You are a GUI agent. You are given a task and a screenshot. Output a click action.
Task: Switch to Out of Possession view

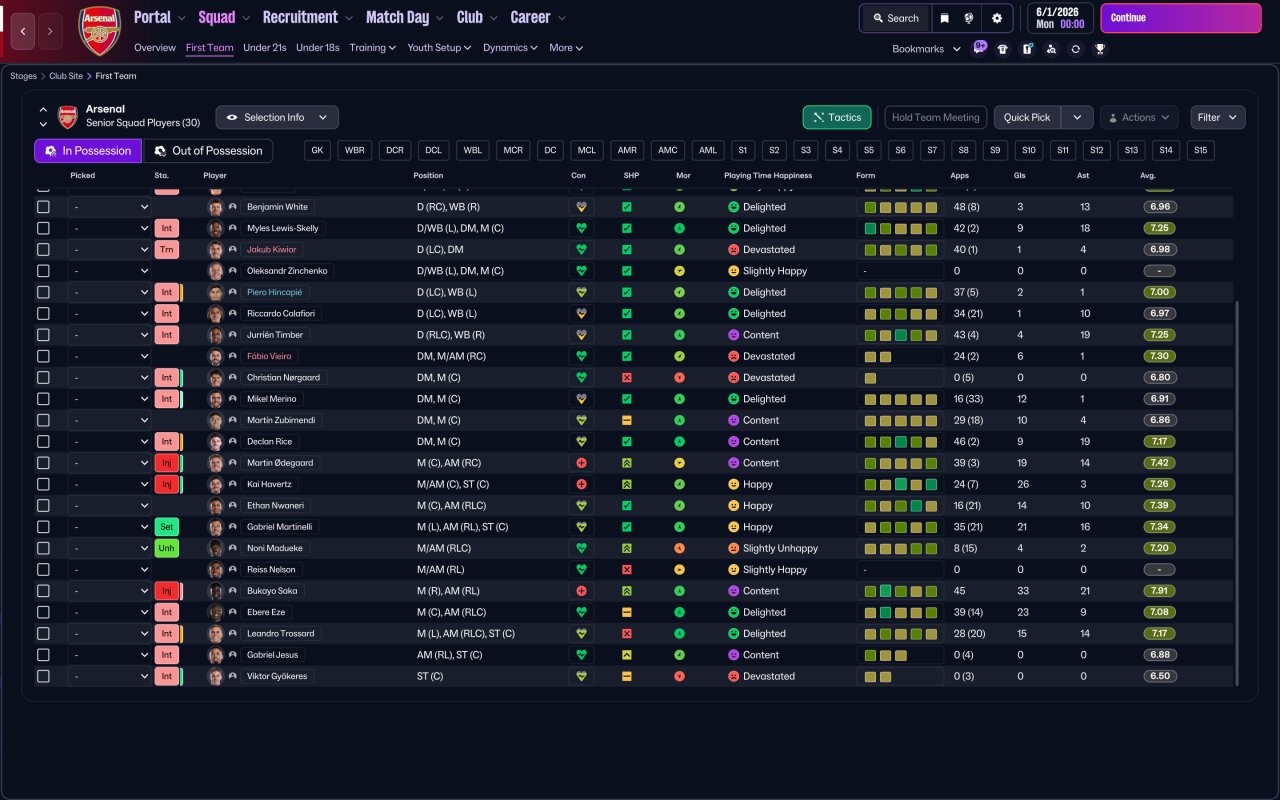click(x=208, y=151)
